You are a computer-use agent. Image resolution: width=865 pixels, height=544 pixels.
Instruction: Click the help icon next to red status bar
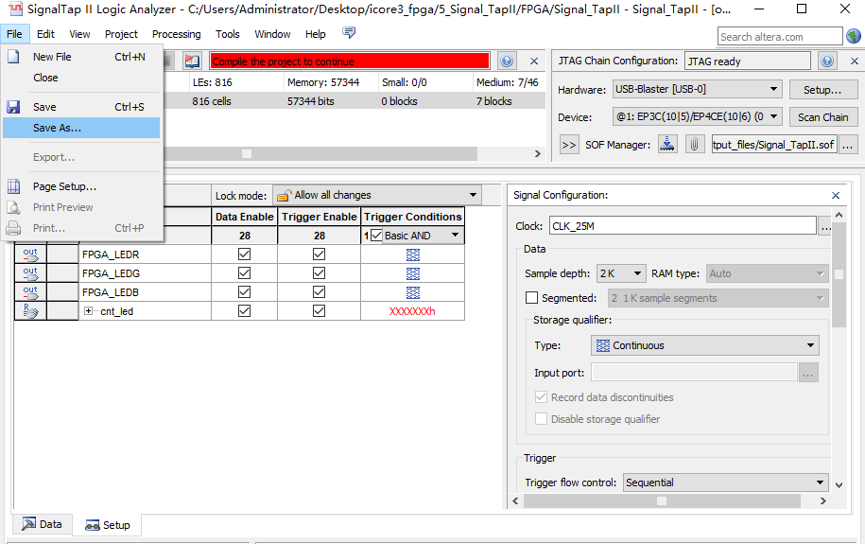pos(506,61)
